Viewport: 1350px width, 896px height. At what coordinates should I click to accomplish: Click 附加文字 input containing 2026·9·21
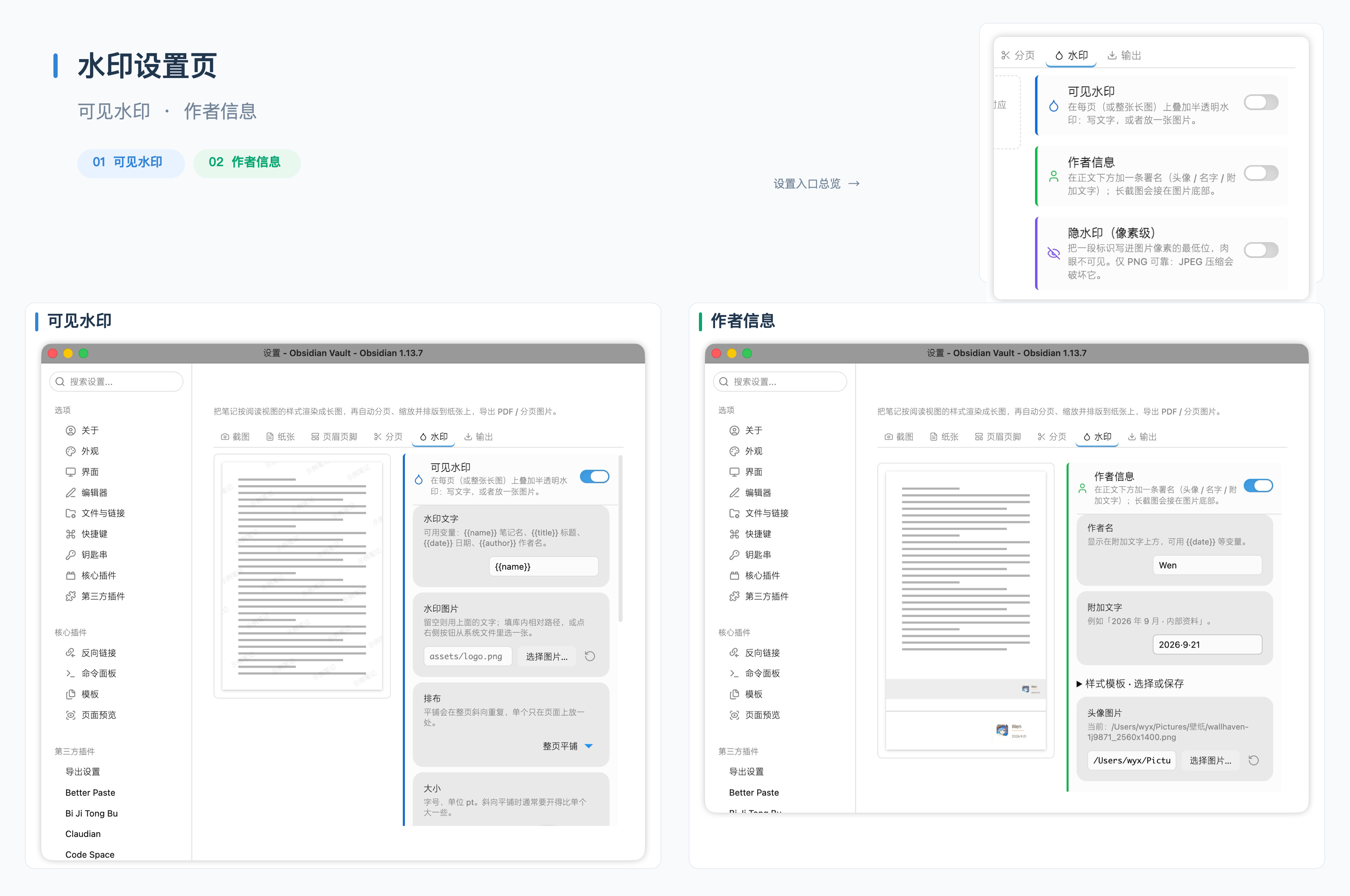[1208, 644]
